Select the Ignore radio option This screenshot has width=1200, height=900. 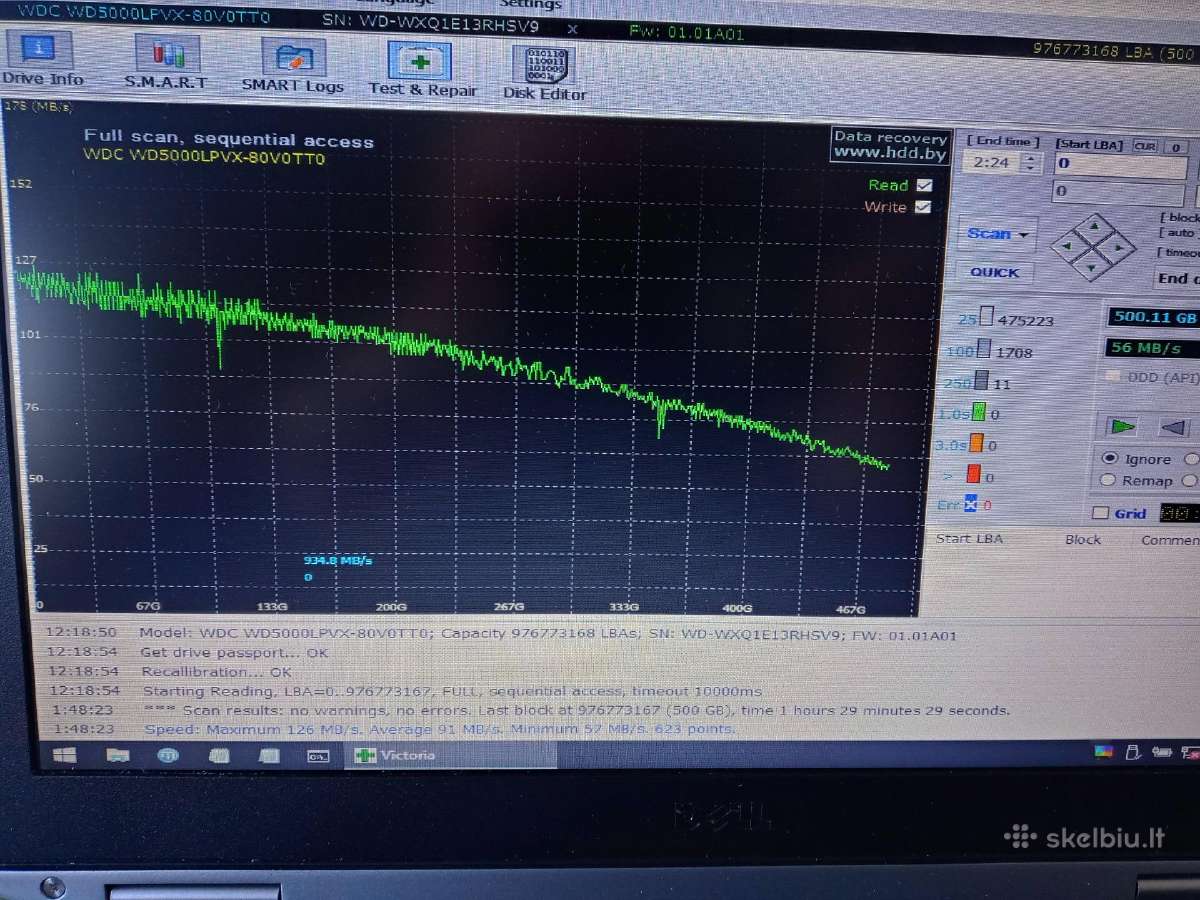(x=1109, y=458)
